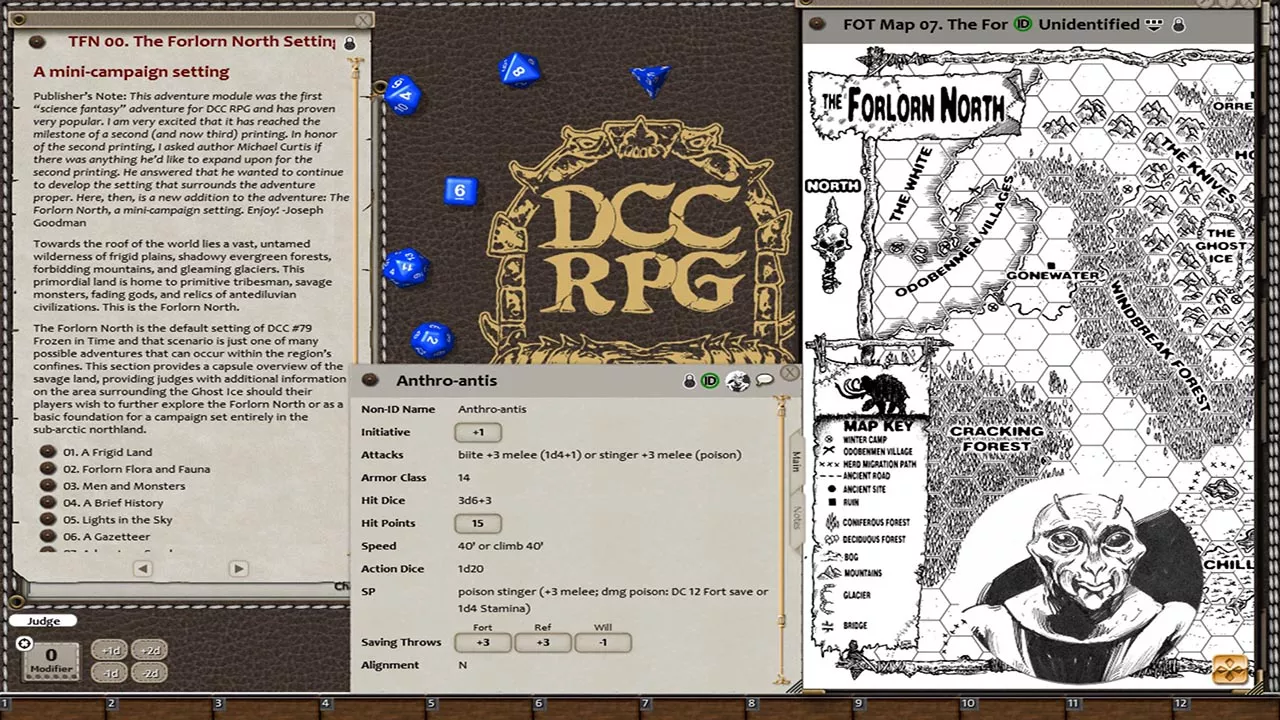Pick the blue d8 die
This screenshot has width=1280, height=720.
point(518,70)
